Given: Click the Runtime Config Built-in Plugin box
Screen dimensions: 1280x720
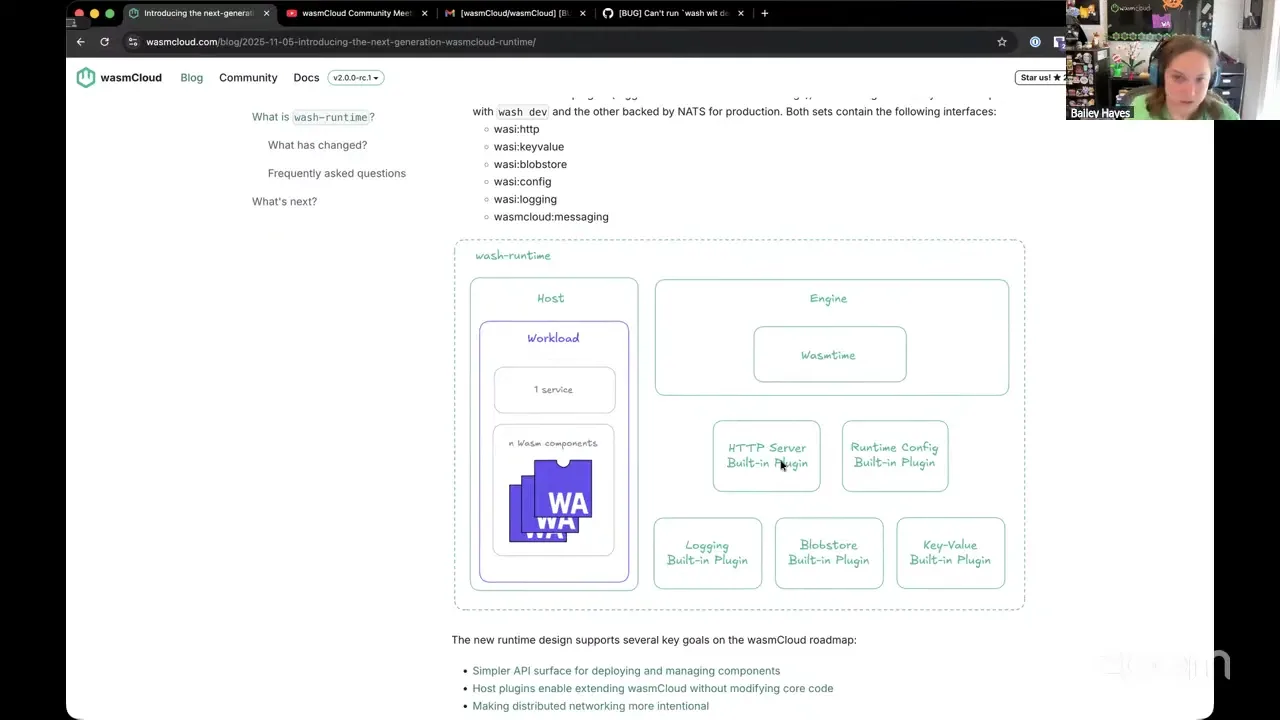Looking at the screenshot, I should point(895,456).
